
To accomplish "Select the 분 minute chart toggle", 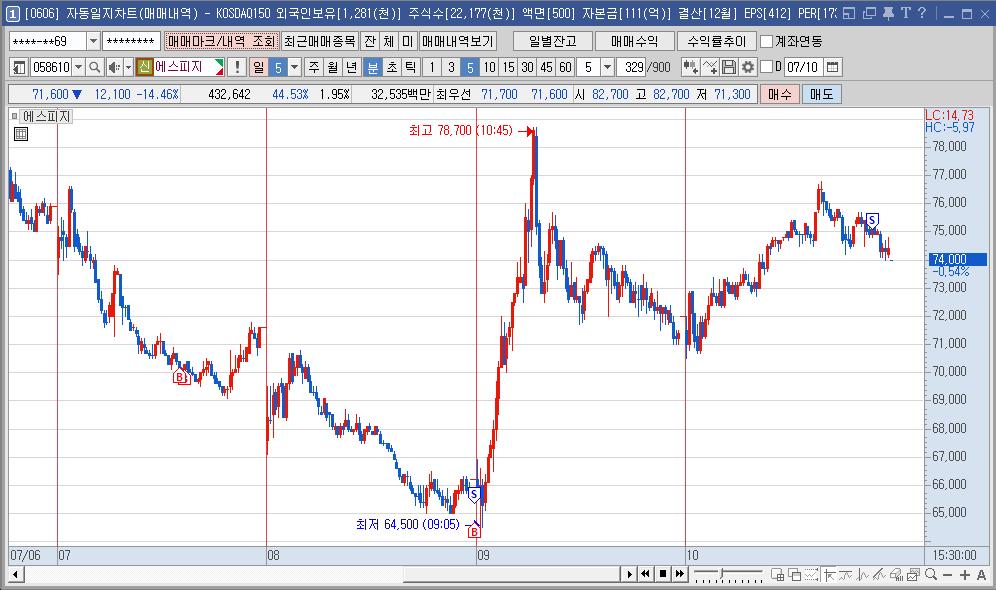I will 372,67.
